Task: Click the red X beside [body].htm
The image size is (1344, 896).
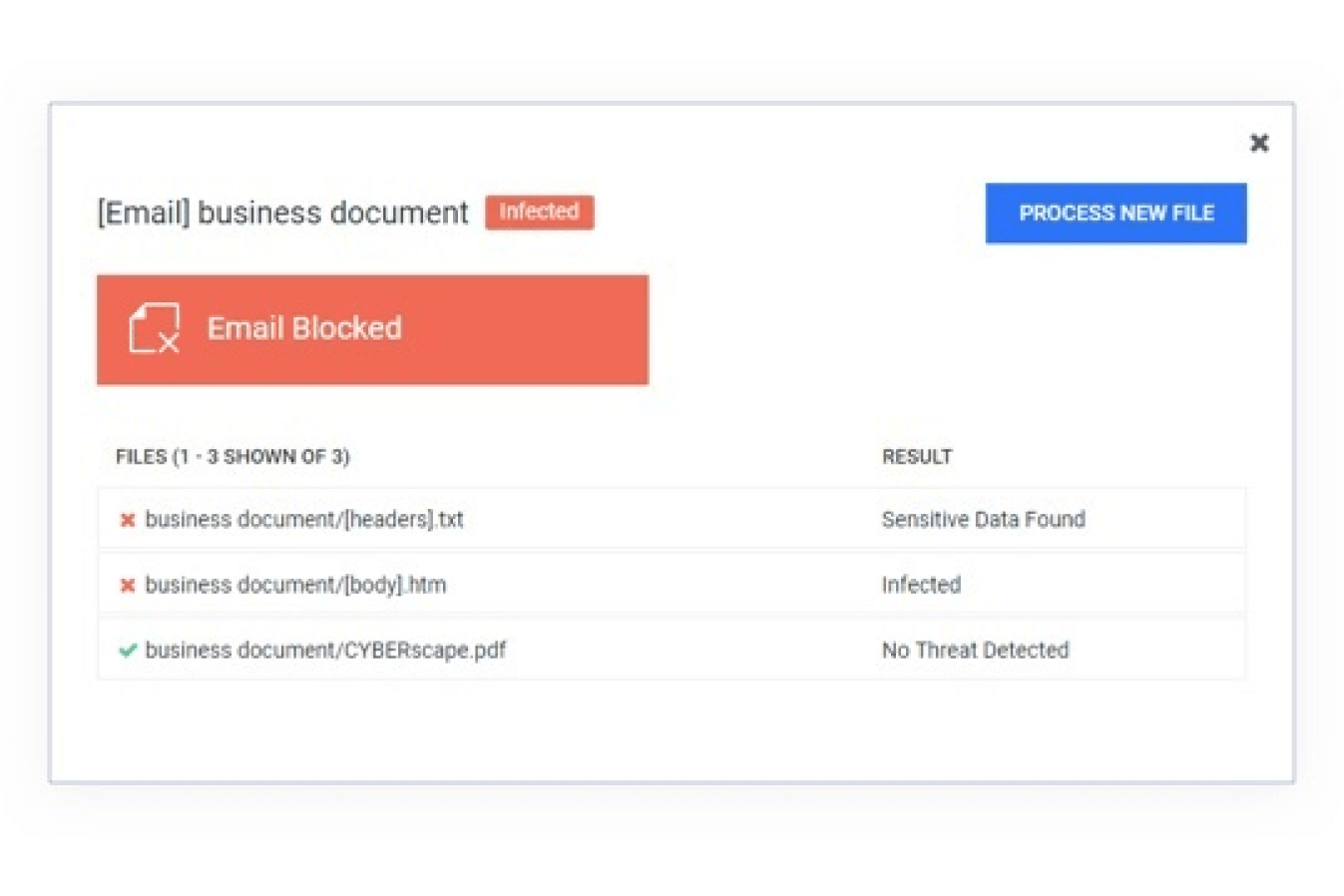Action: point(127,585)
